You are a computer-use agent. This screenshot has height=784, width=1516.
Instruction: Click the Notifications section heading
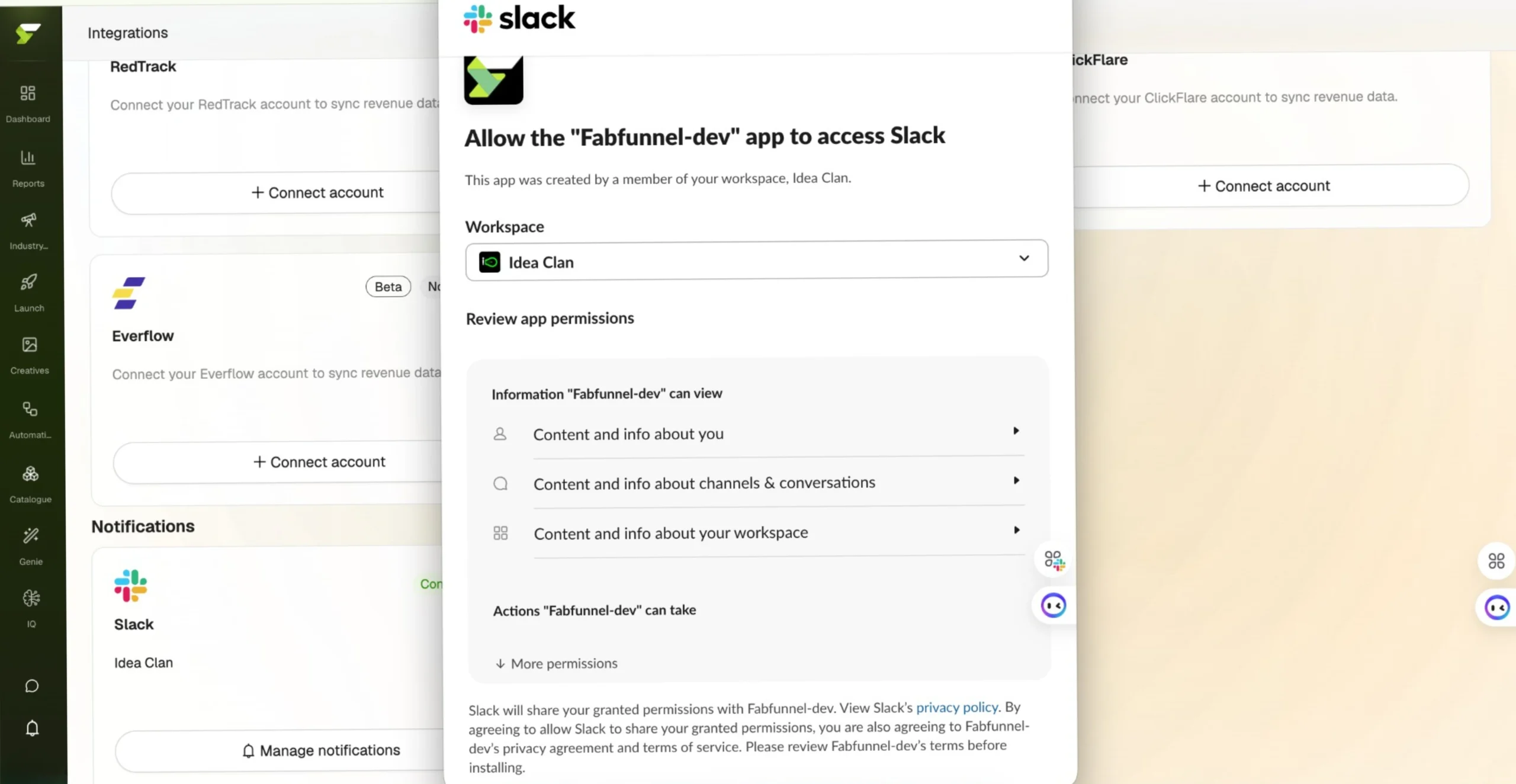click(x=143, y=526)
